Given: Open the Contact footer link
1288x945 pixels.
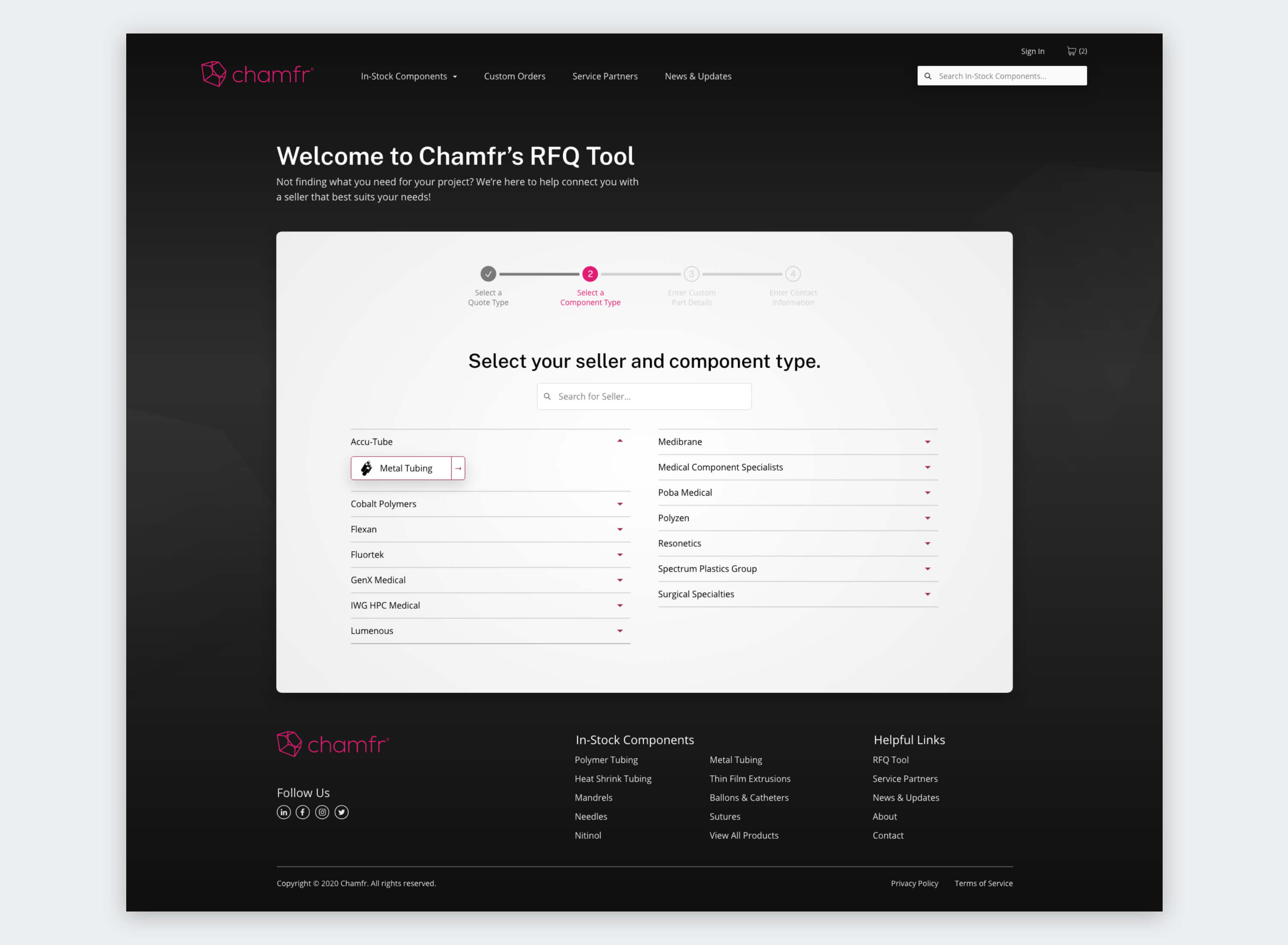Looking at the screenshot, I should coord(888,835).
